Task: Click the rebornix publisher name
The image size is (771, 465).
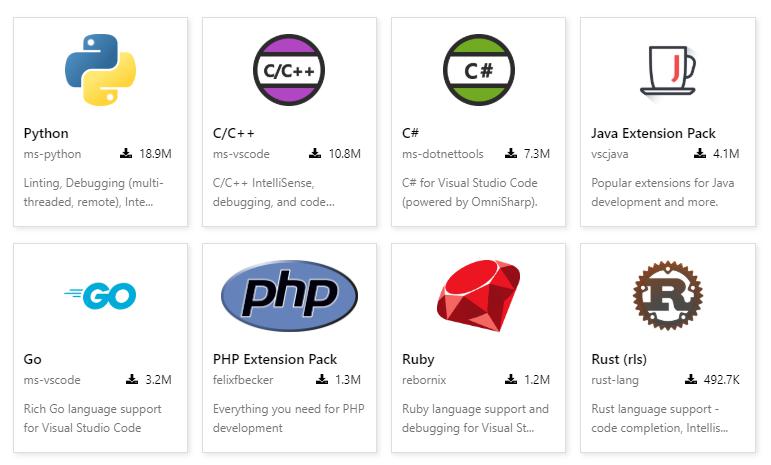Action: (426, 380)
